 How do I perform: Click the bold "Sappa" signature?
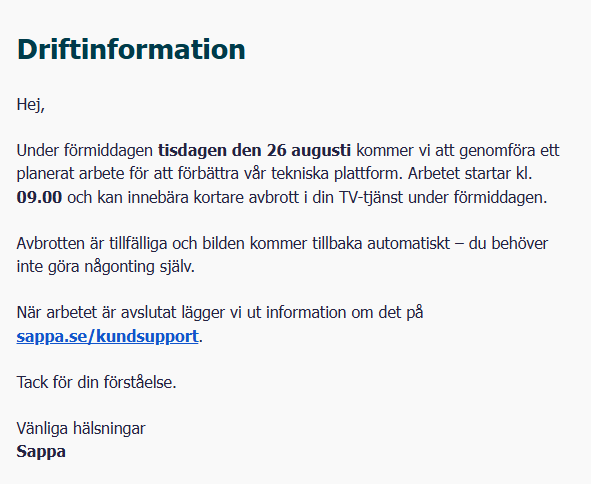tap(41, 451)
